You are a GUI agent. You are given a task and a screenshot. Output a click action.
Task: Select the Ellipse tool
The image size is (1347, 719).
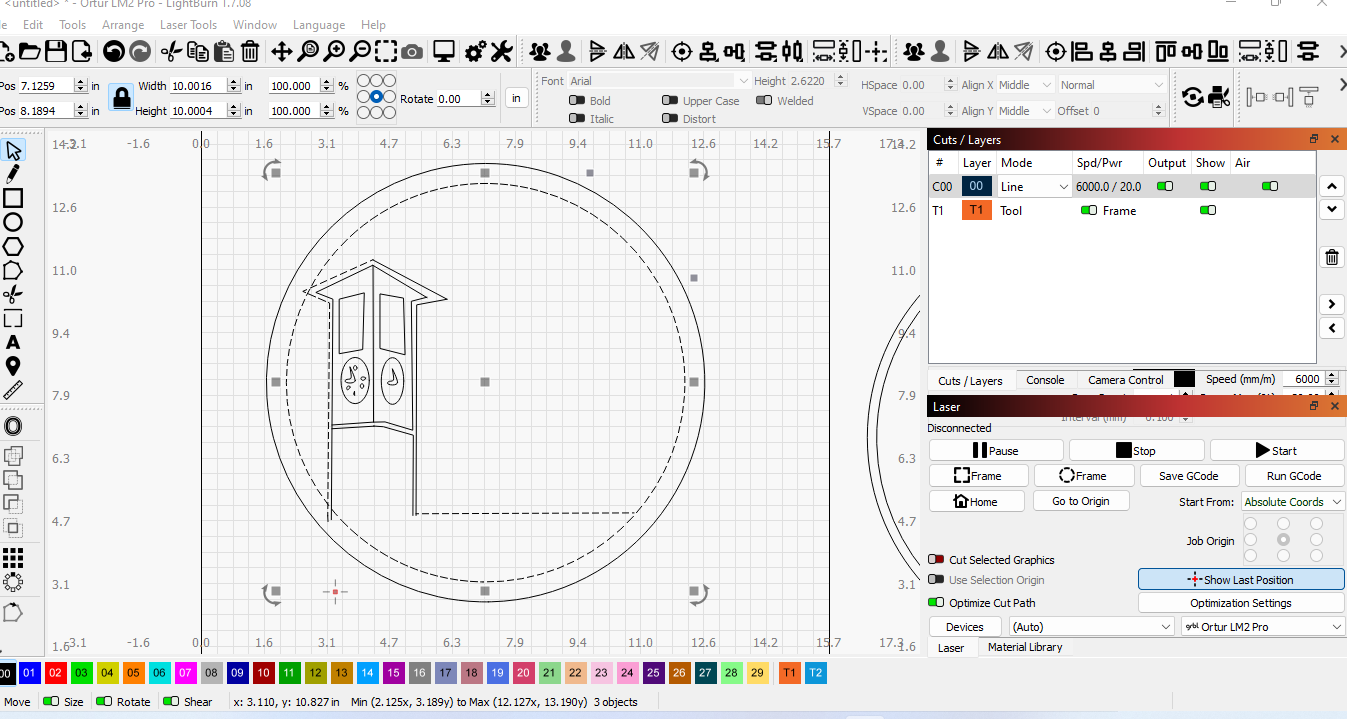tap(13, 222)
